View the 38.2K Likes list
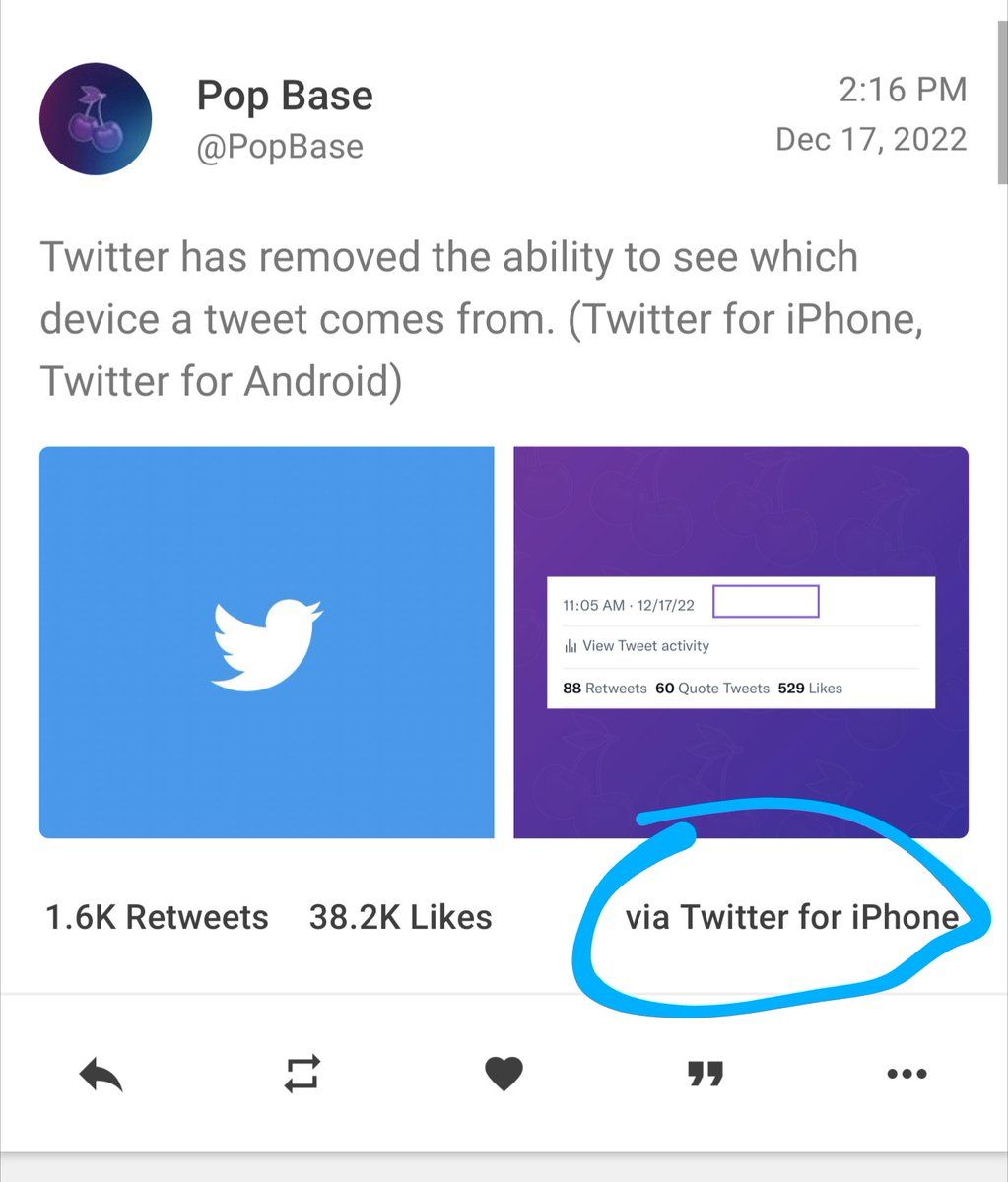The height and width of the screenshot is (1182, 1008). (400, 918)
